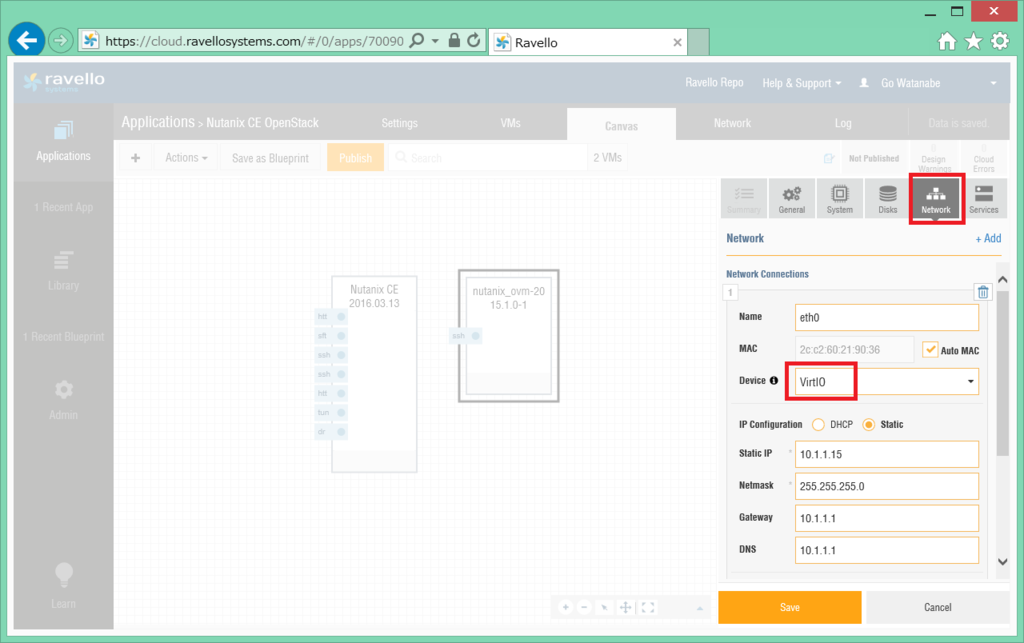Screen dimensions: 1024x643
Task: Select the Ravello browser tab
Action: point(588,42)
